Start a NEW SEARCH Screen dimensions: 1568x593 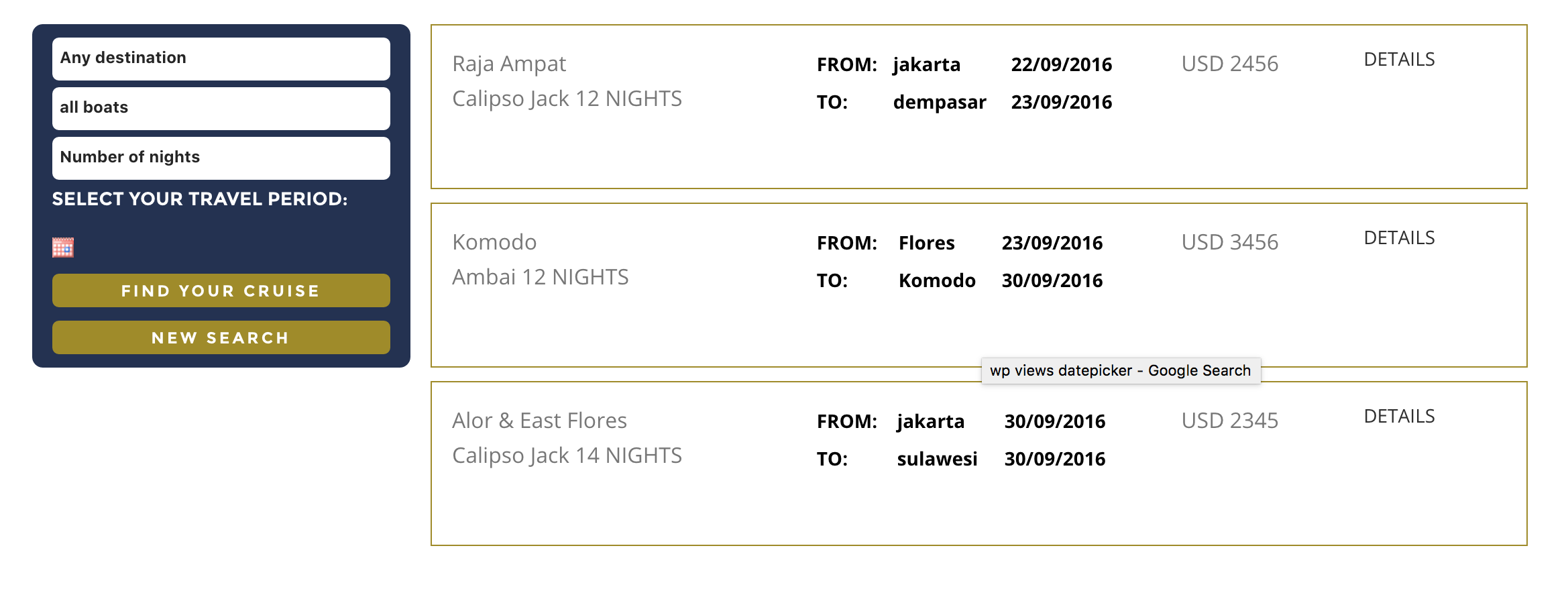pos(220,337)
